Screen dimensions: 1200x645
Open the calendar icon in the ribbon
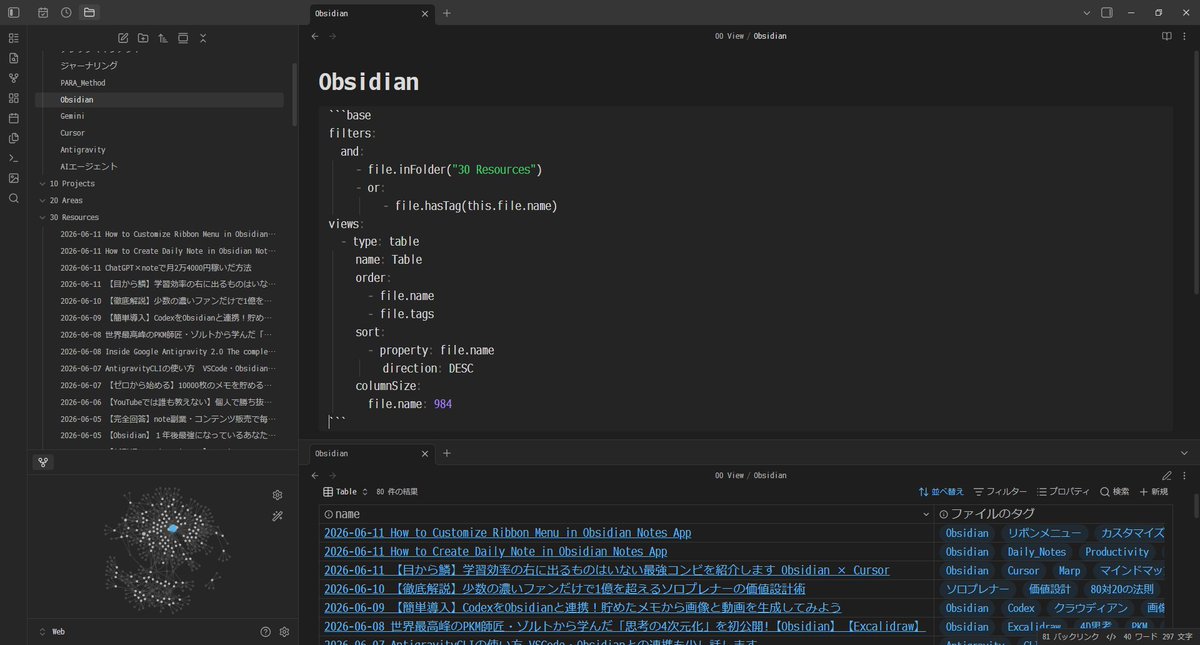coord(13,118)
